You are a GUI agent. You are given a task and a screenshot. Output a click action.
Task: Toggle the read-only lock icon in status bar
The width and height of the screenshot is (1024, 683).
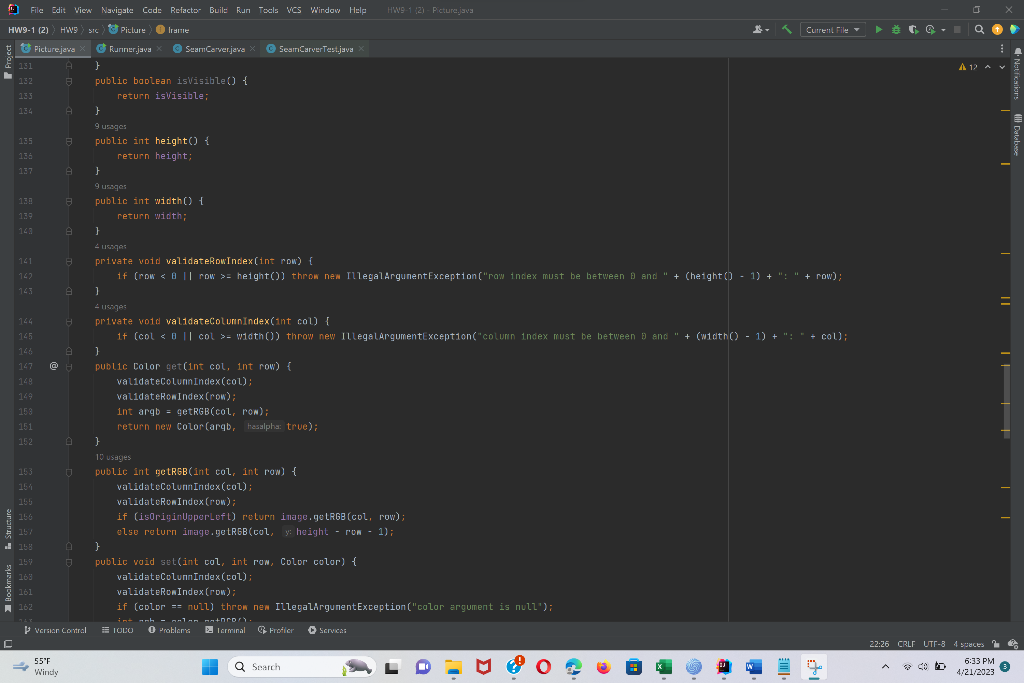point(995,644)
